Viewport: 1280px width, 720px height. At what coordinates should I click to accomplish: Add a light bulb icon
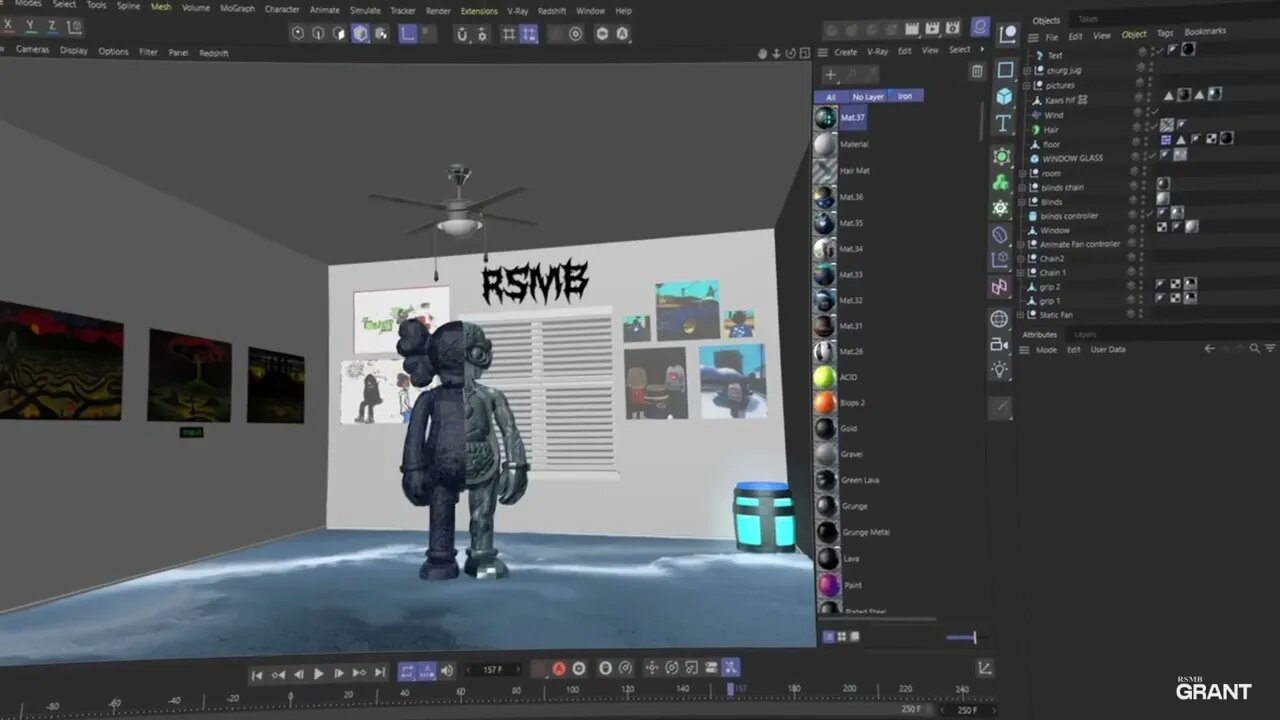[999, 369]
